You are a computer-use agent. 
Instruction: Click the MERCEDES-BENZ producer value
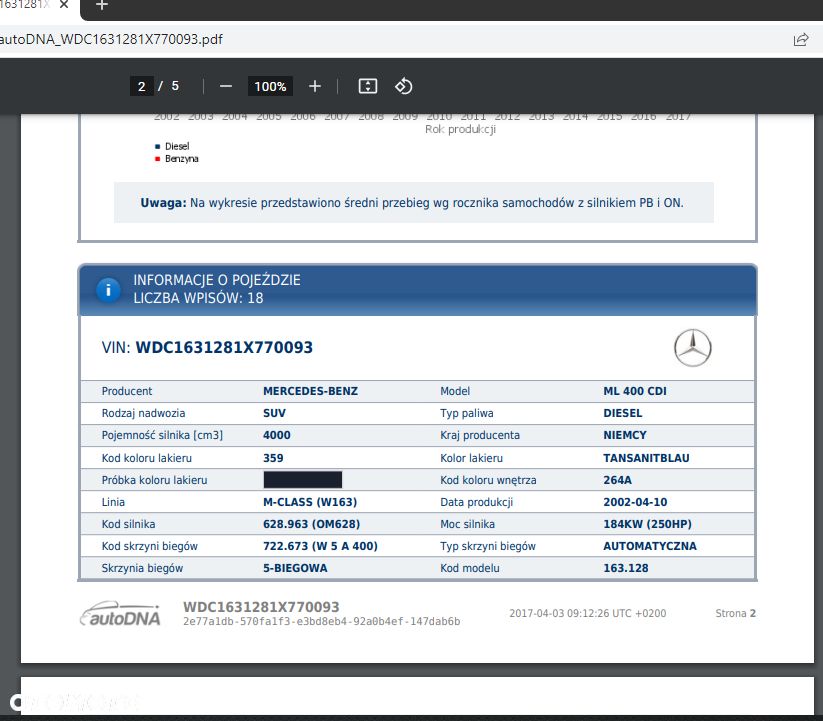point(310,391)
